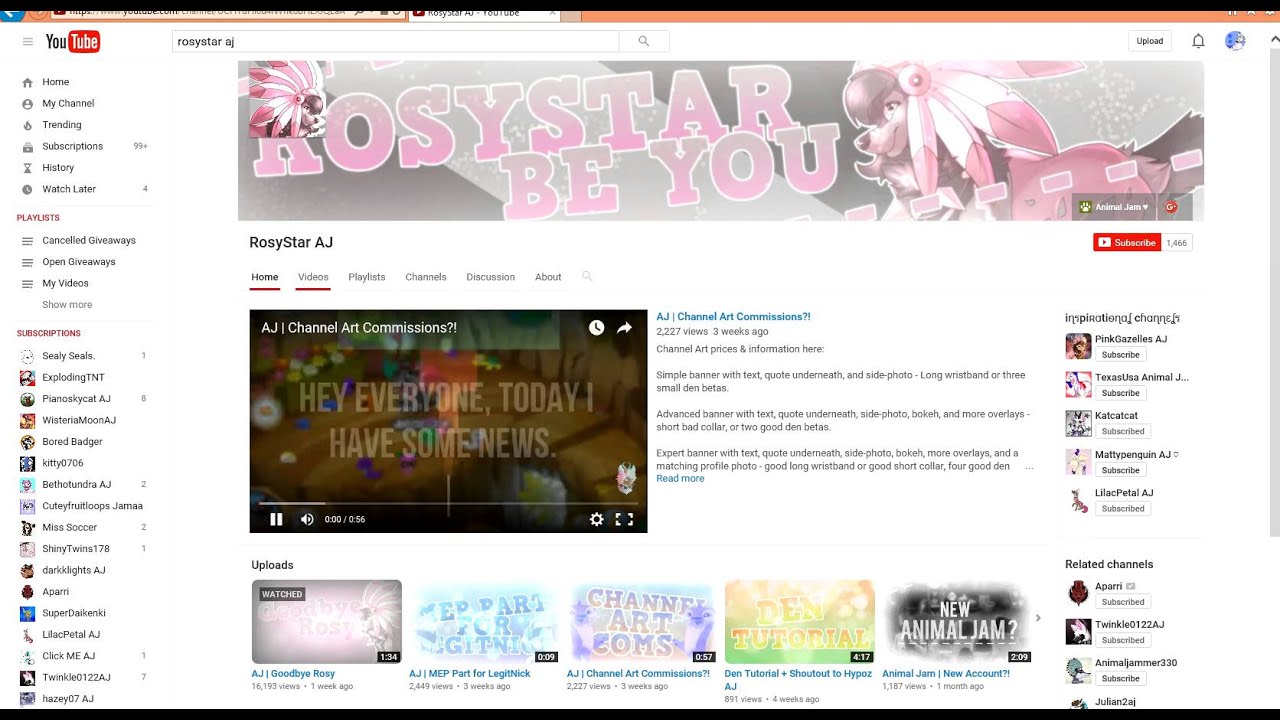This screenshot has width=1280, height=720.
Task: Open the Goodbye Rosy video thumbnail
Action: pos(327,622)
